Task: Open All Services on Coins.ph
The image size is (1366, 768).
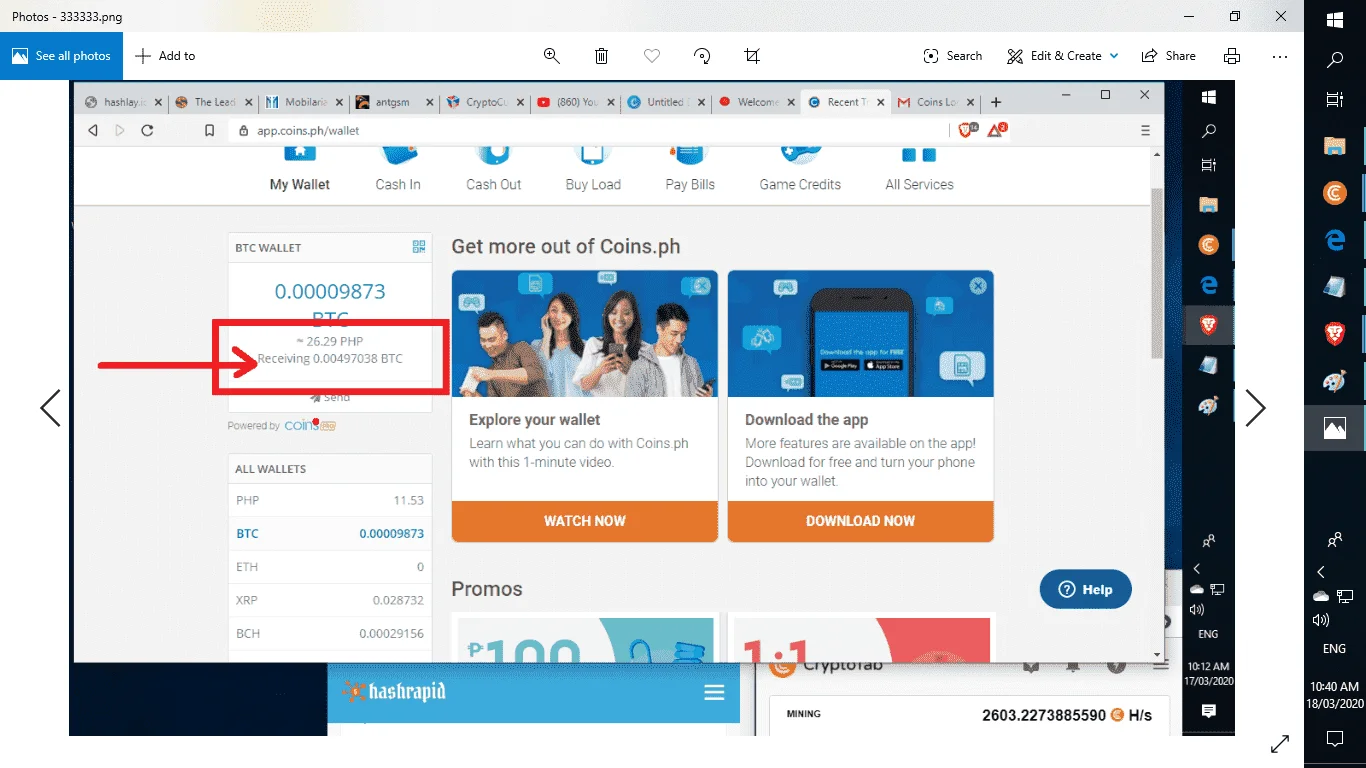Action: click(x=919, y=168)
